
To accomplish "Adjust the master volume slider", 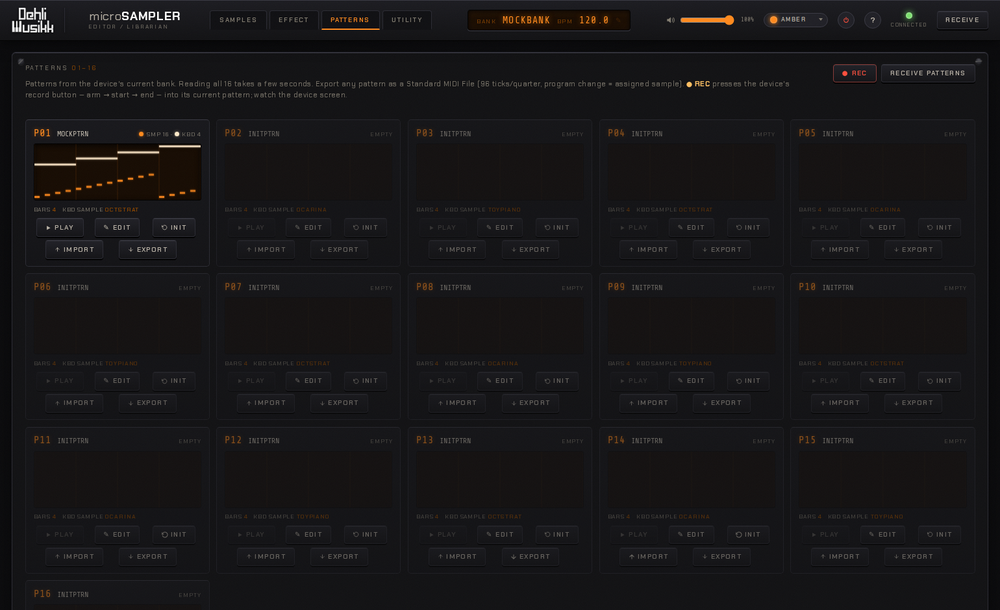I will (x=707, y=20).
